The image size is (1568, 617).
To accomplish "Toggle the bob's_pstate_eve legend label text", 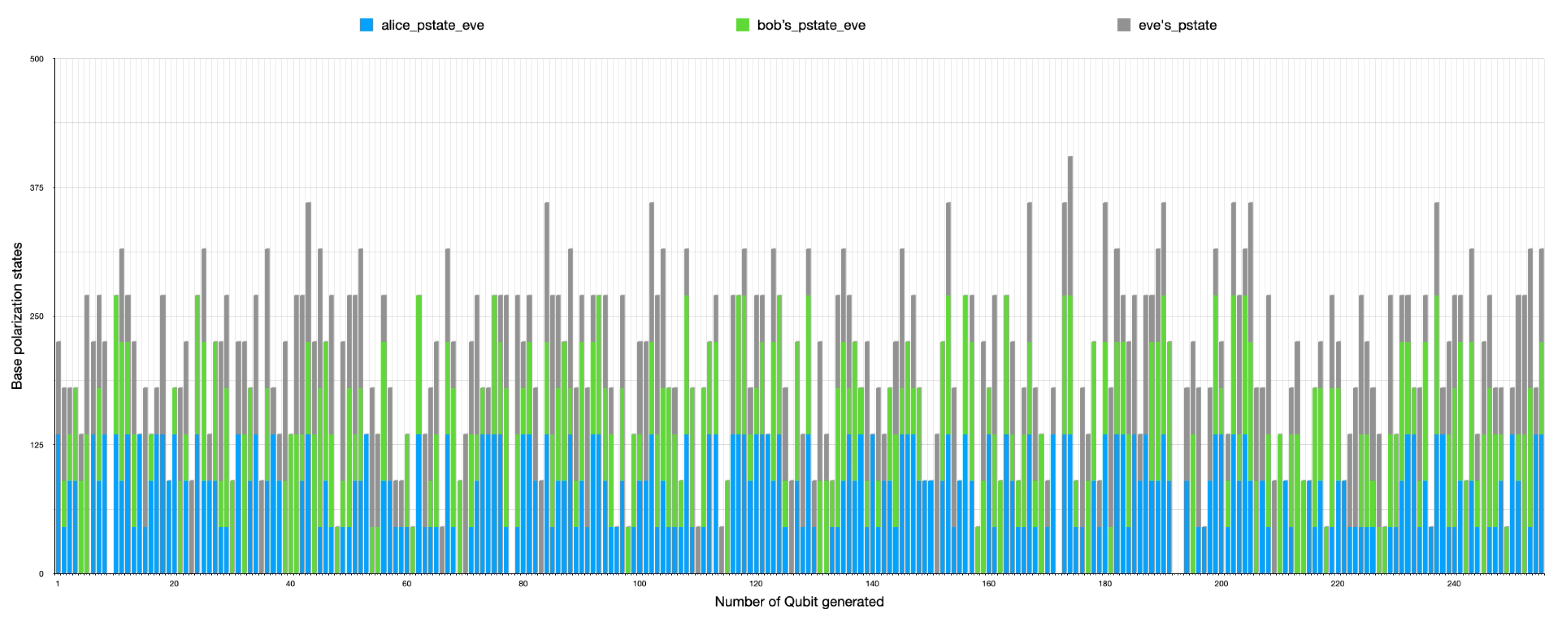I will (x=811, y=25).
